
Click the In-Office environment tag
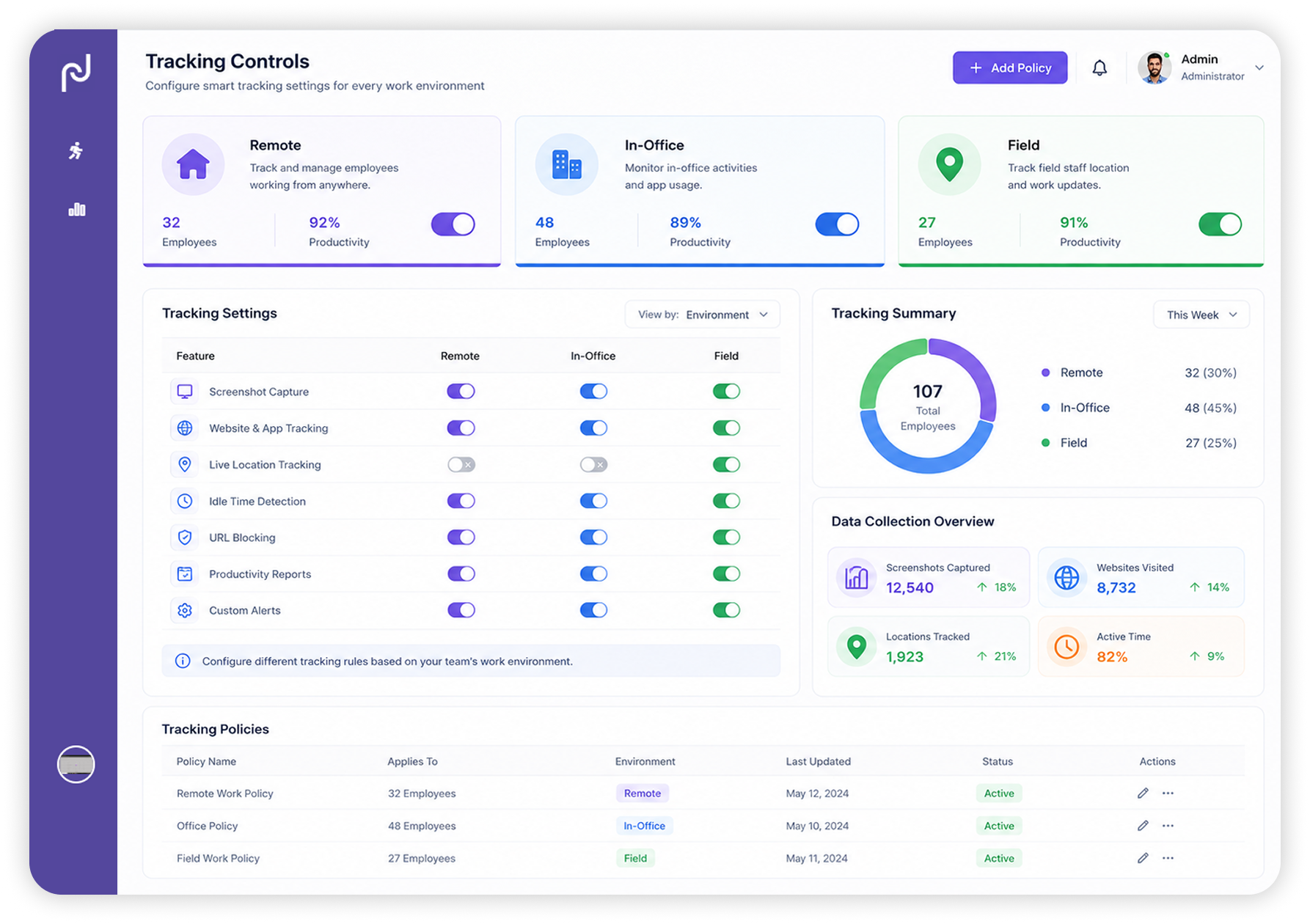(644, 826)
